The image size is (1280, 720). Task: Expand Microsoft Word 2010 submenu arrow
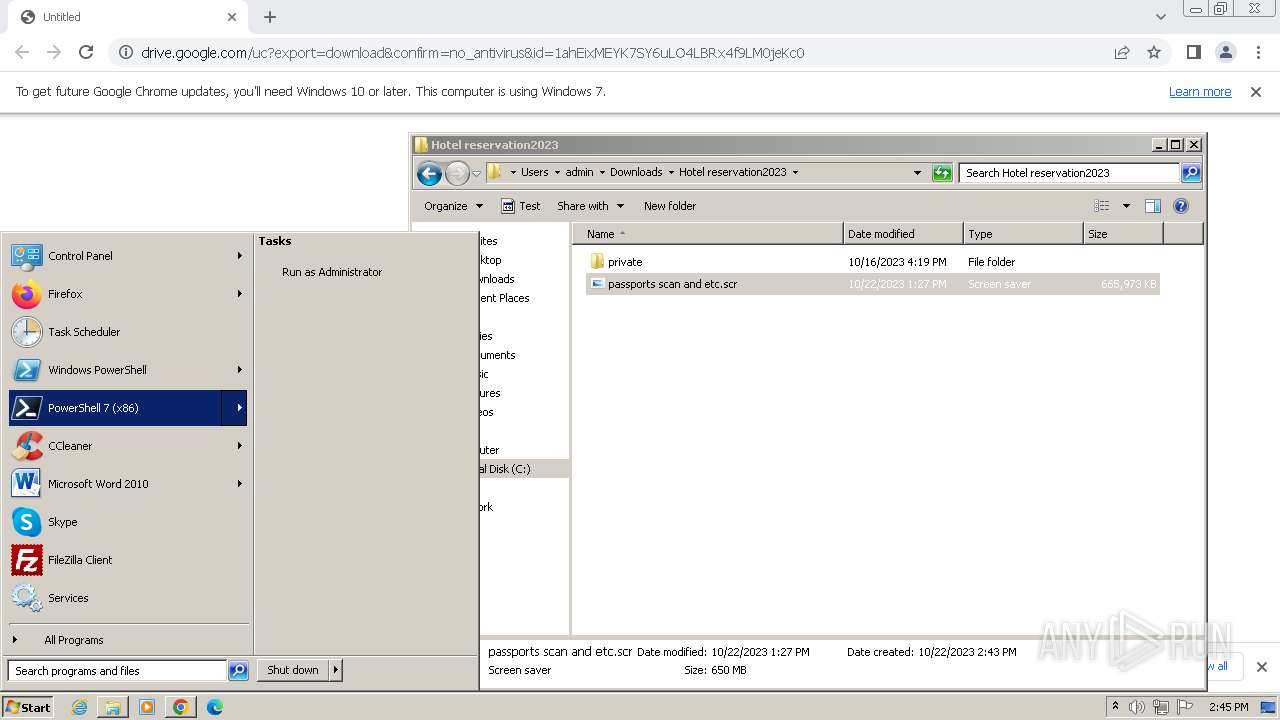point(239,484)
